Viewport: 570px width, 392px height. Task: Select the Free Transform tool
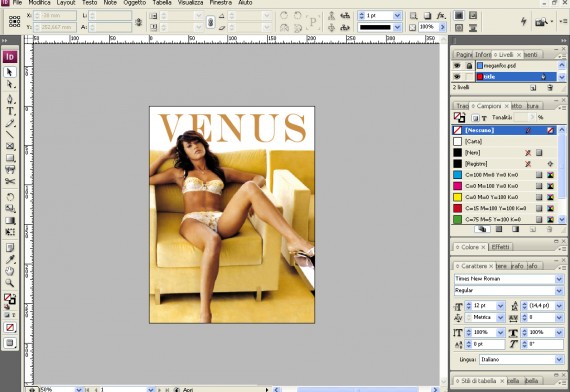point(10,232)
